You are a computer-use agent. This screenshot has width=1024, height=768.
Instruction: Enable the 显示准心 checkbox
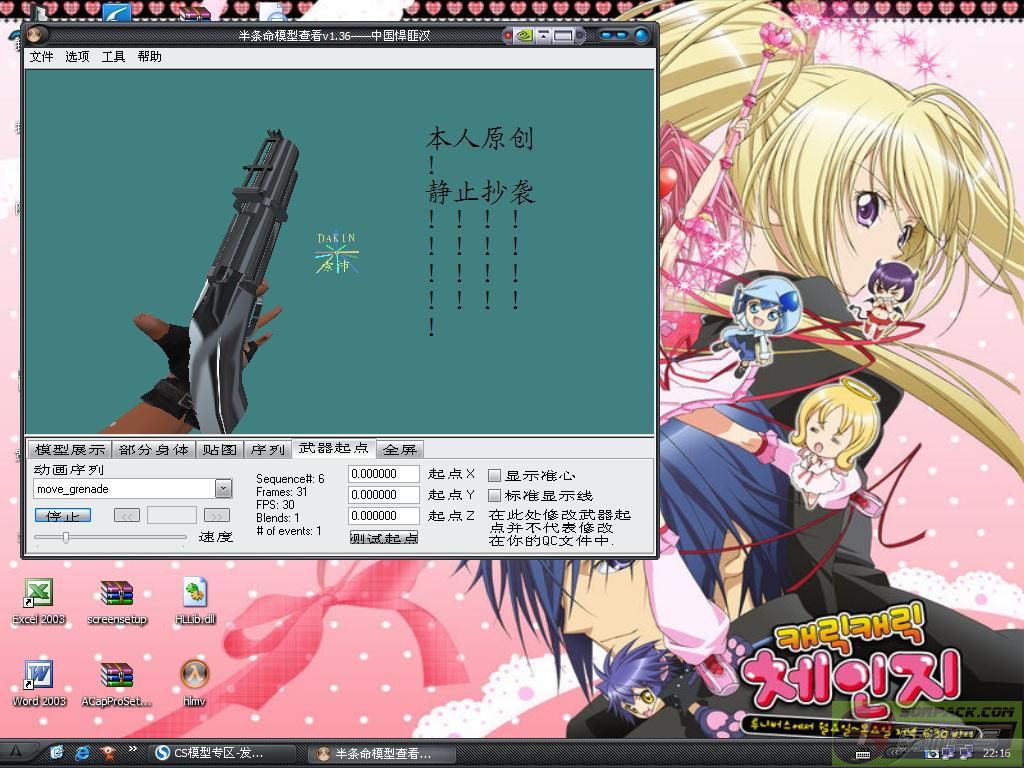click(x=495, y=475)
